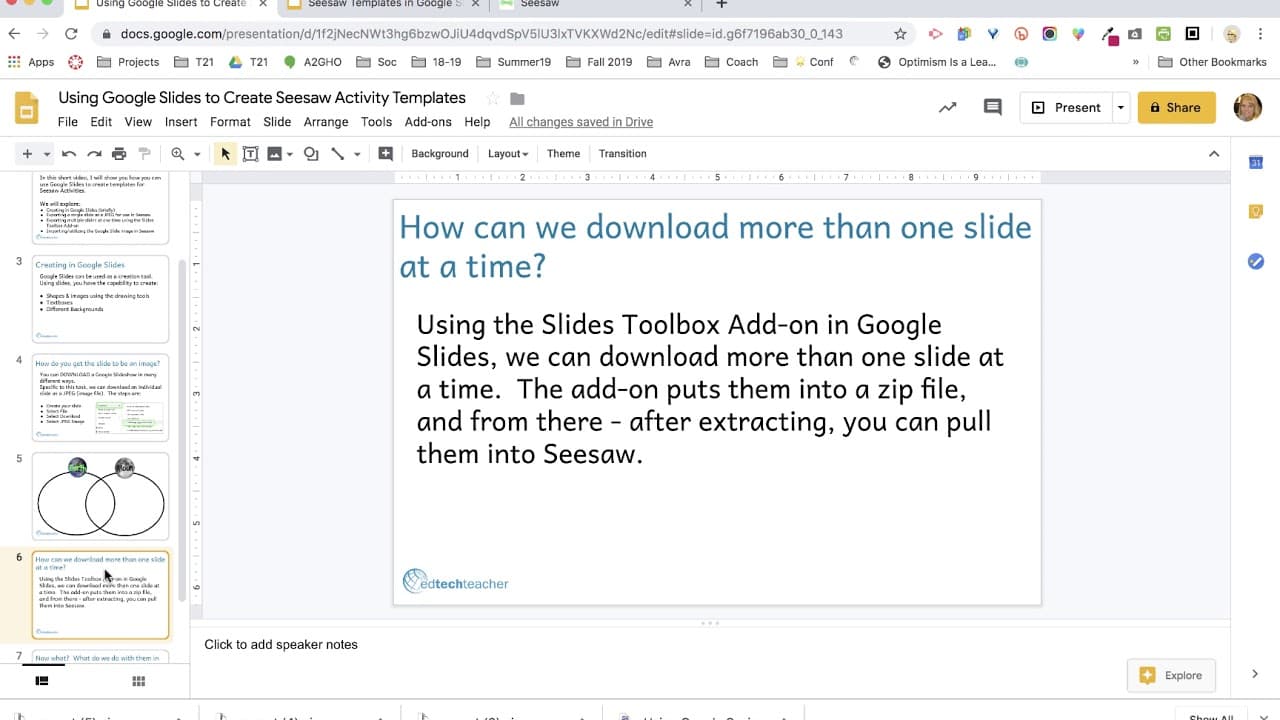
Task: Click the Add comment toolbar icon
Action: 385,154
